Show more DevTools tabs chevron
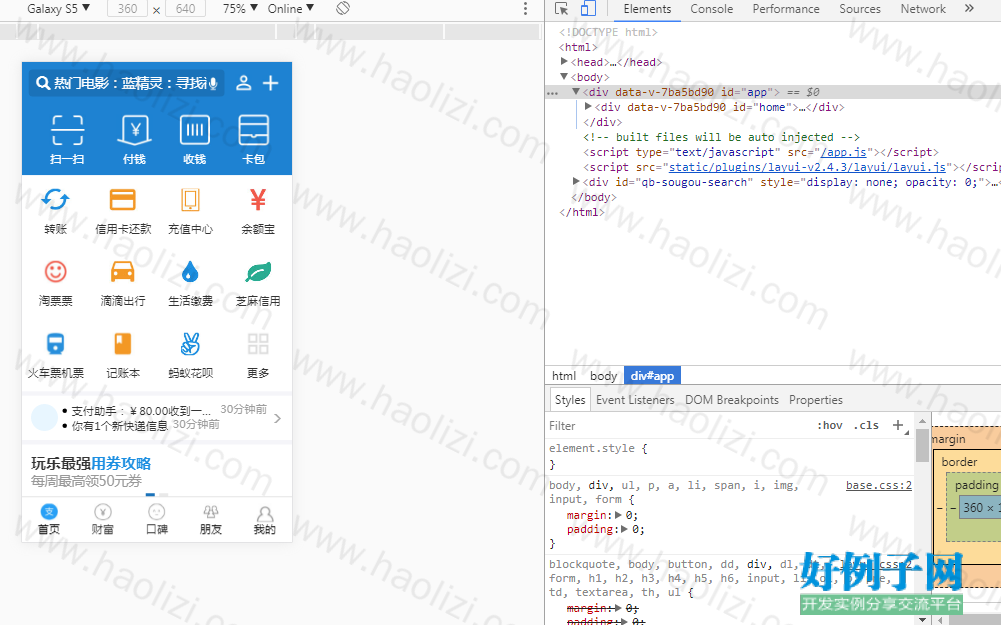This screenshot has width=1001, height=625. tap(969, 8)
